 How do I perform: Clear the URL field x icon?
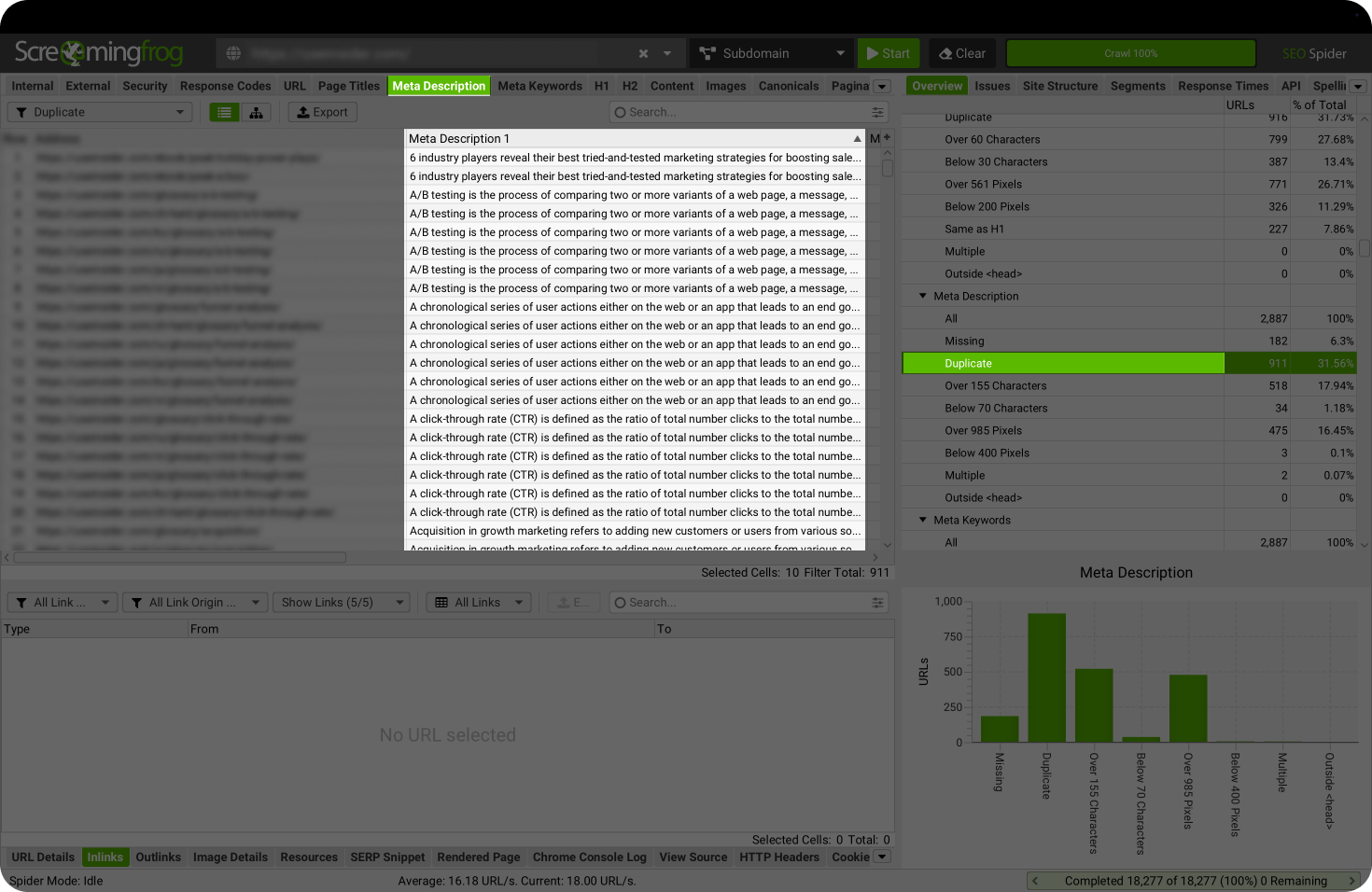pyautogui.click(x=643, y=53)
